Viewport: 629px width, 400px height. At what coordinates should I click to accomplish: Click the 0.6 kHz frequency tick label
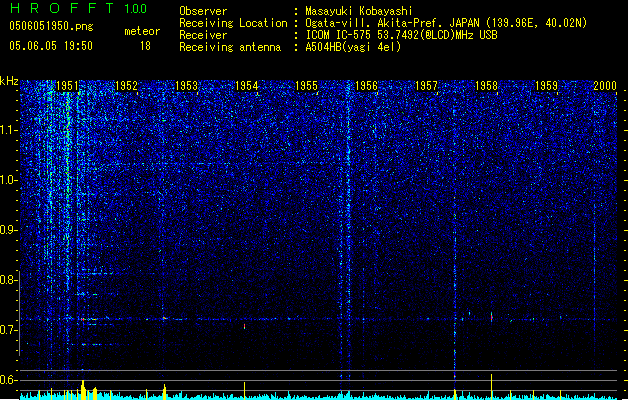9,380
